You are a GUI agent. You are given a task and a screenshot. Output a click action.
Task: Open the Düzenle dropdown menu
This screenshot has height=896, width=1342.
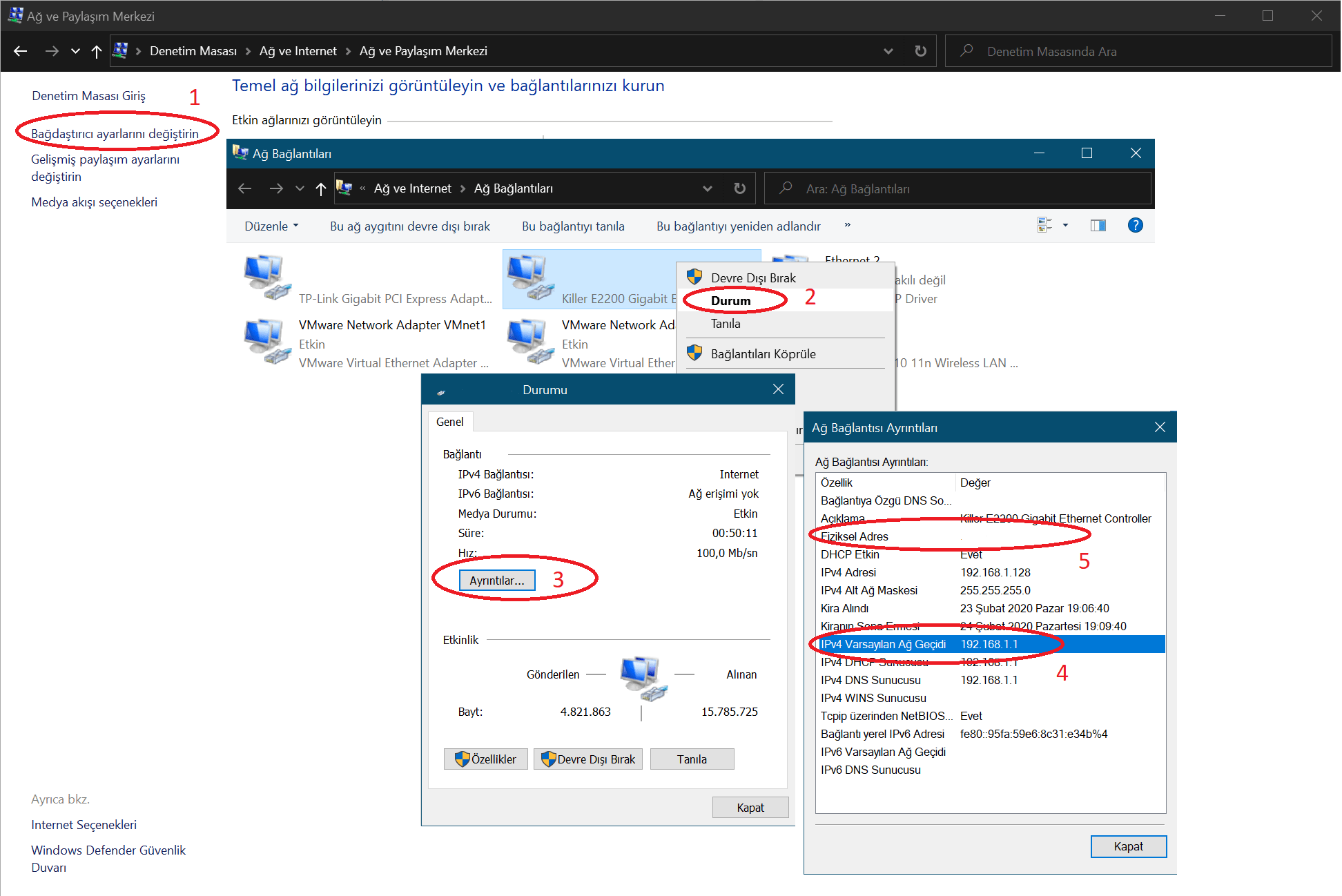271,226
